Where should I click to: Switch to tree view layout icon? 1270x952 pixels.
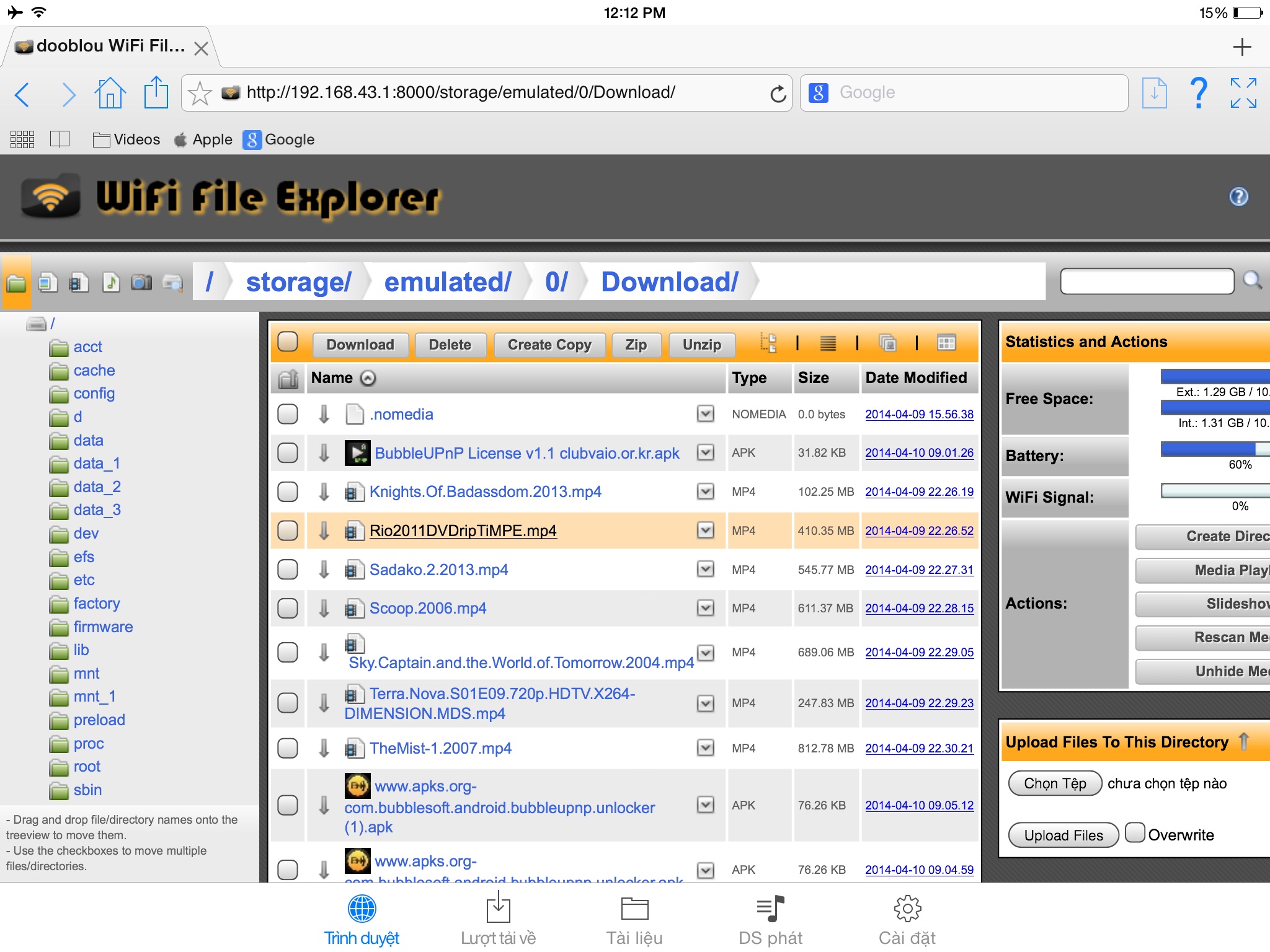768,342
